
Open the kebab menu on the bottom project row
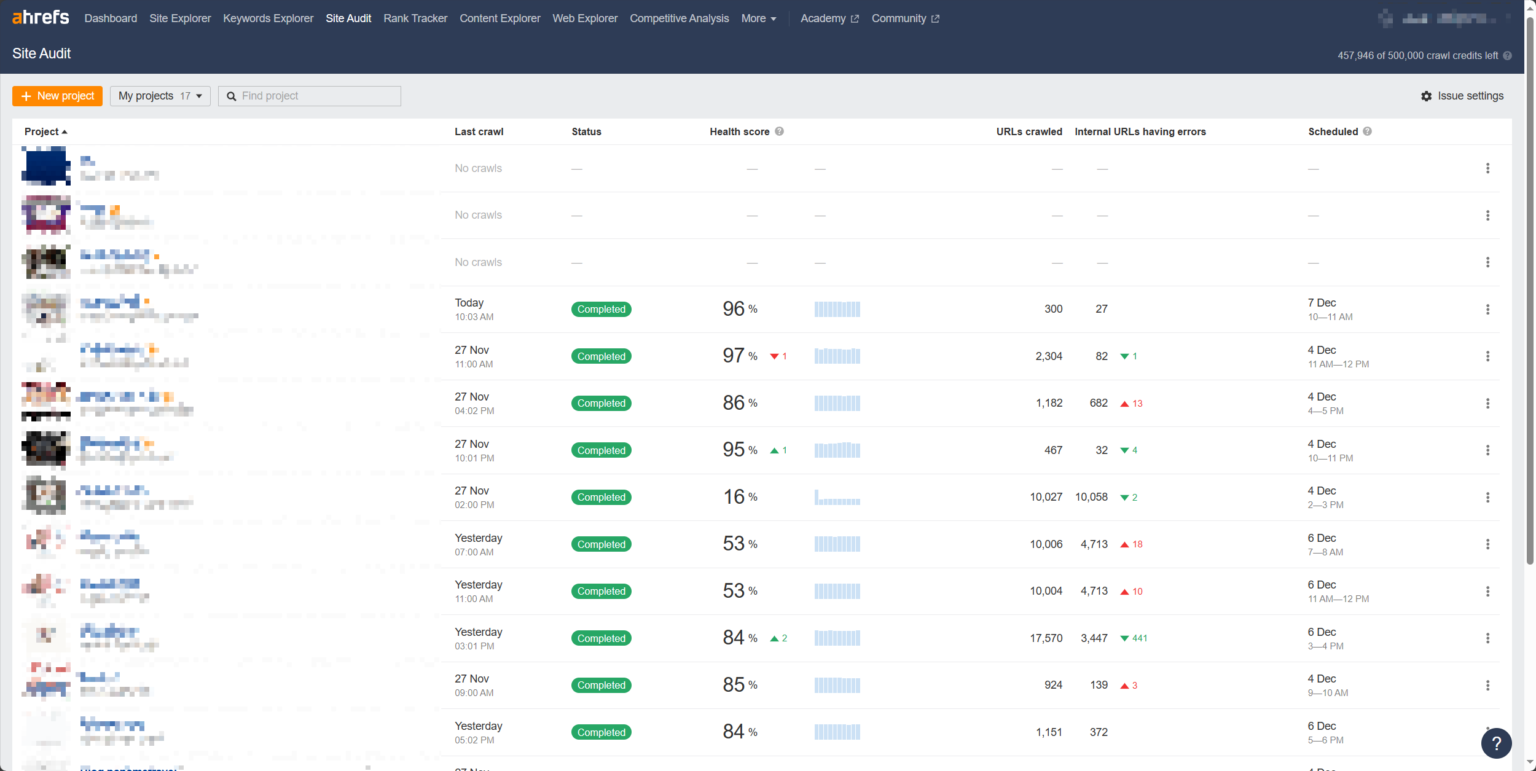click(x=1487, y=731)
